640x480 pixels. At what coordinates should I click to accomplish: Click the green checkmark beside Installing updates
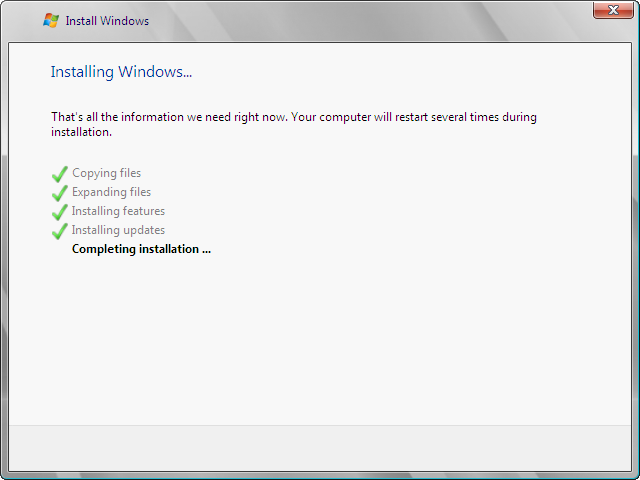(60, 231)
